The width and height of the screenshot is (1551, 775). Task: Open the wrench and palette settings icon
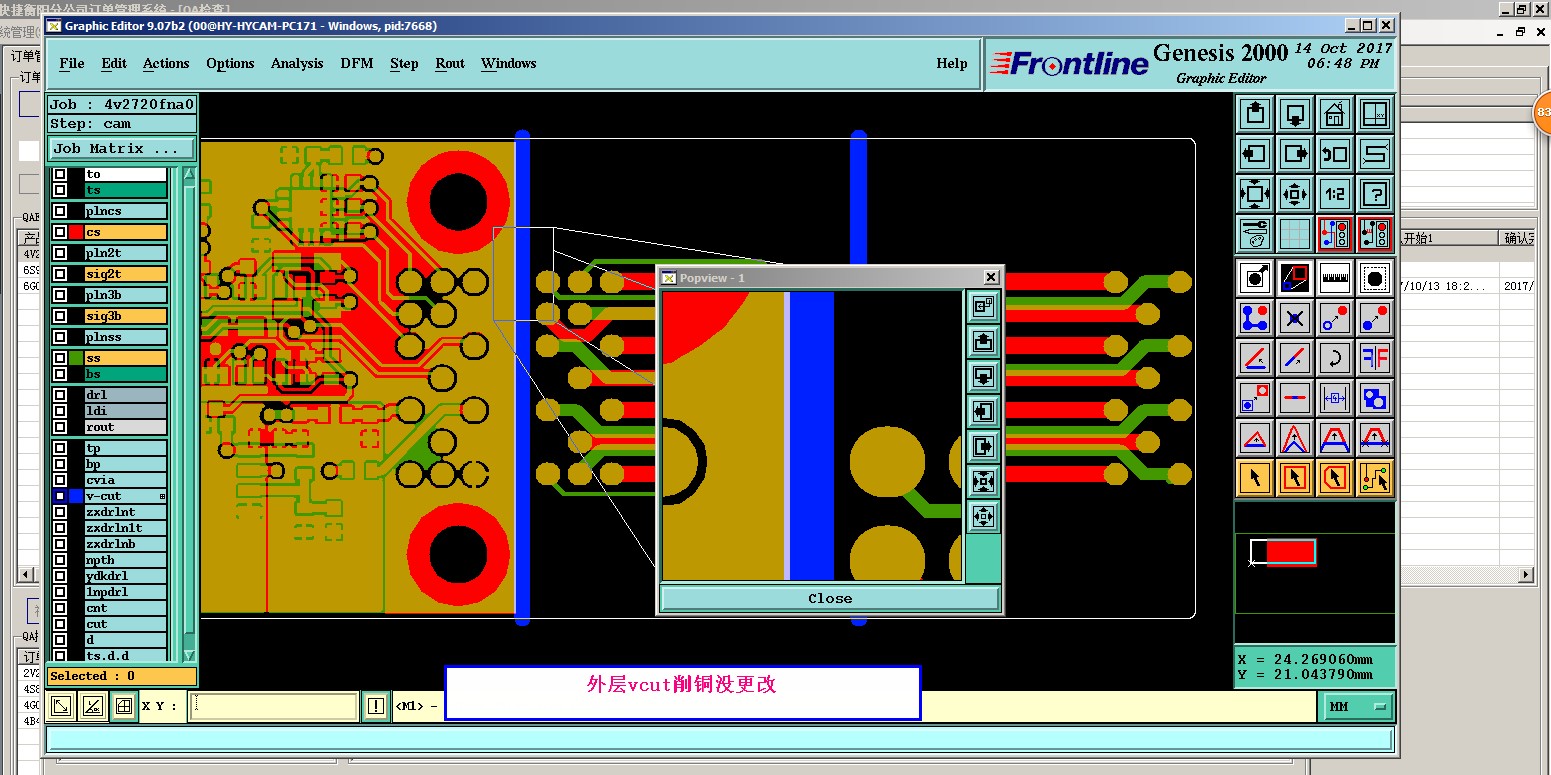click(x=1255, y=234)
